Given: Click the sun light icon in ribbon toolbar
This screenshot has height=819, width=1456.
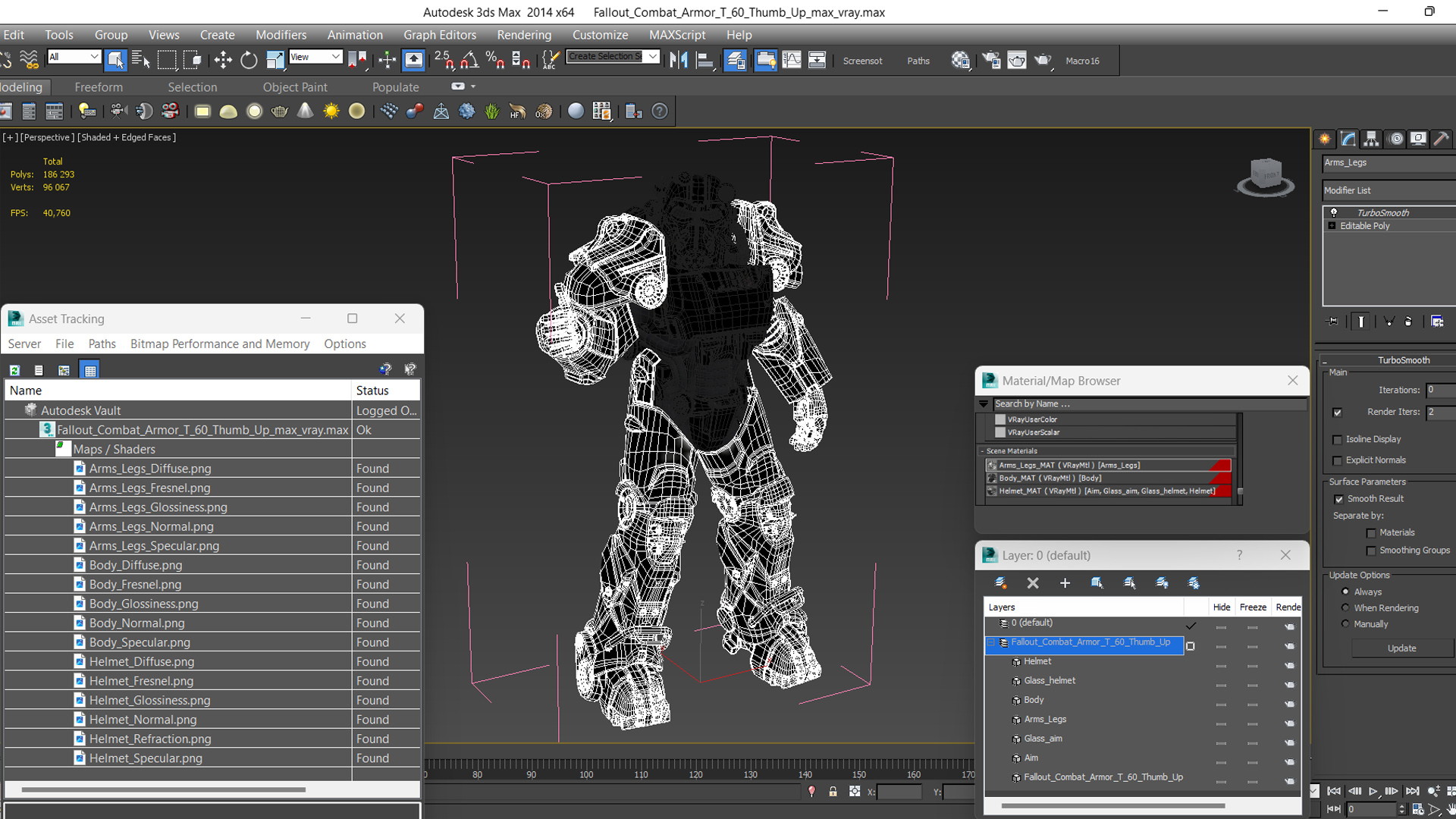Looking at the screenshot, I should 331,111.
